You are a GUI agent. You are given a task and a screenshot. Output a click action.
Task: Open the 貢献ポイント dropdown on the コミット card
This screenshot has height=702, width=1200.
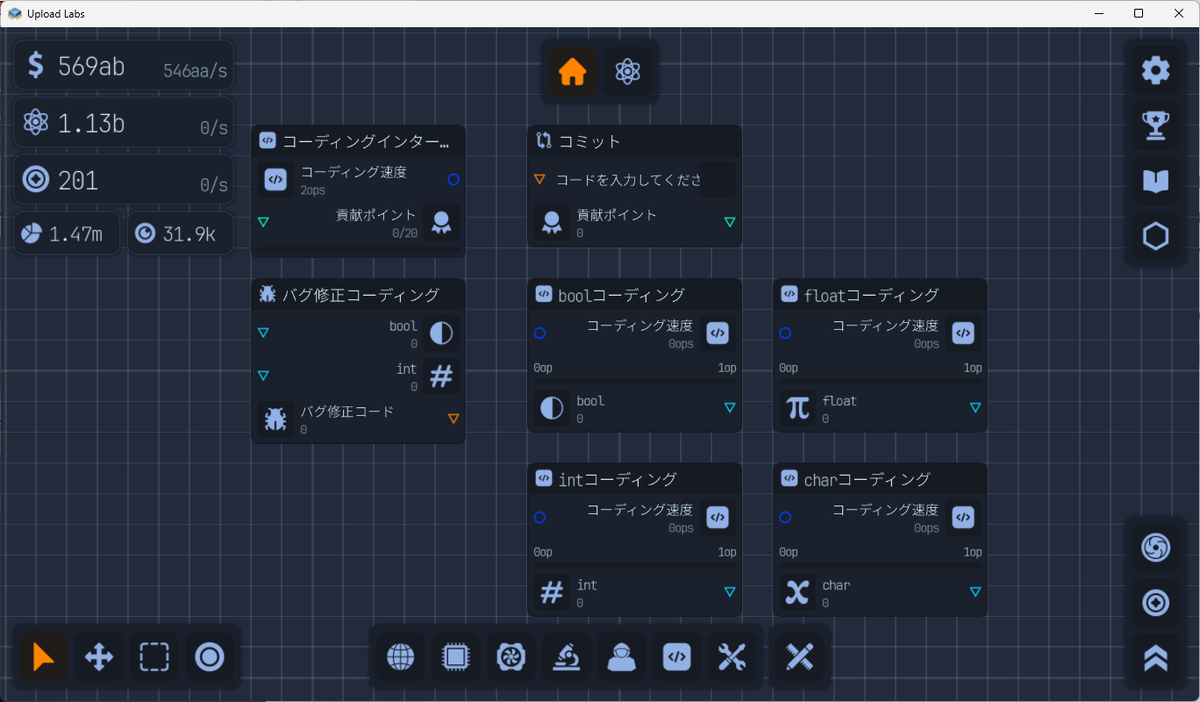(x=729, y=222)
